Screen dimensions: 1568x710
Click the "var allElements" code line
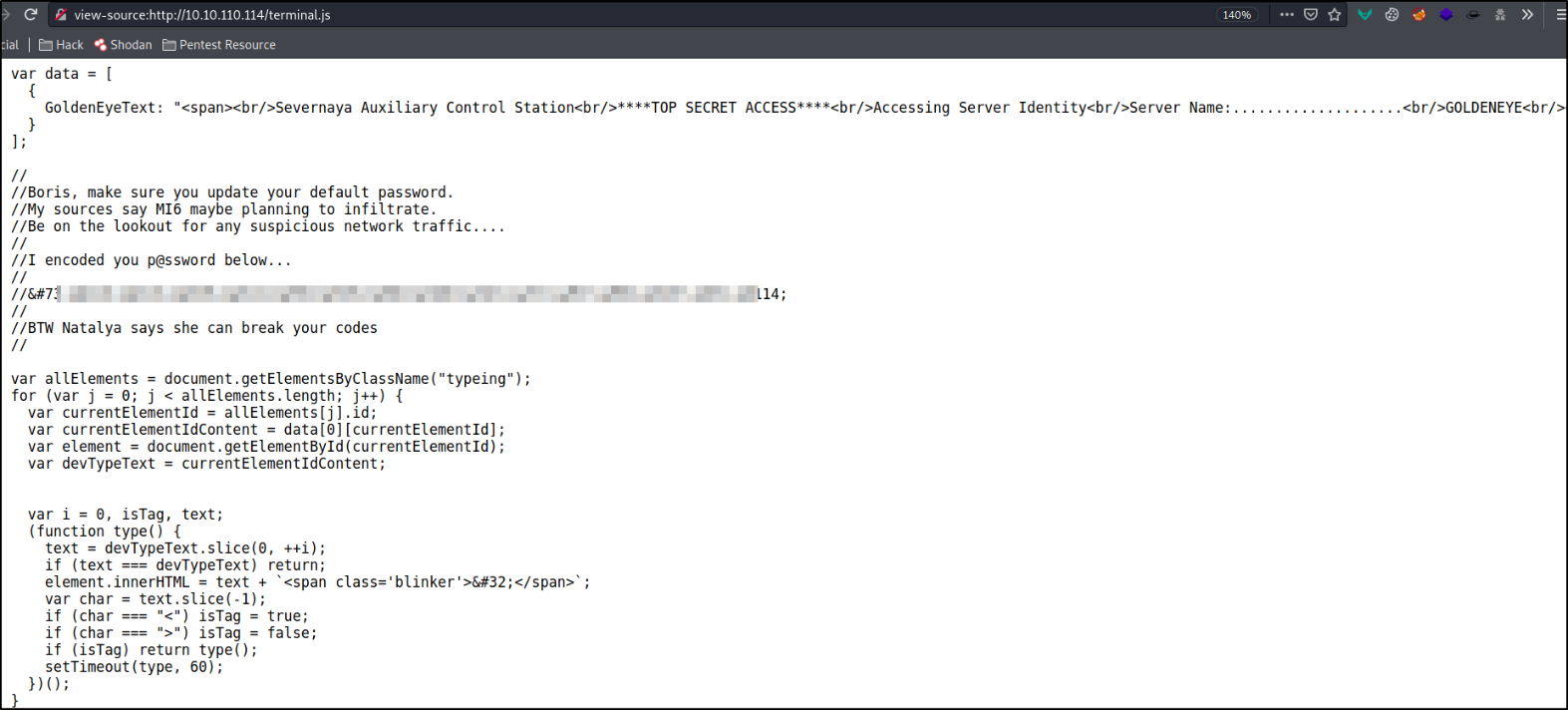pos(271,379)
